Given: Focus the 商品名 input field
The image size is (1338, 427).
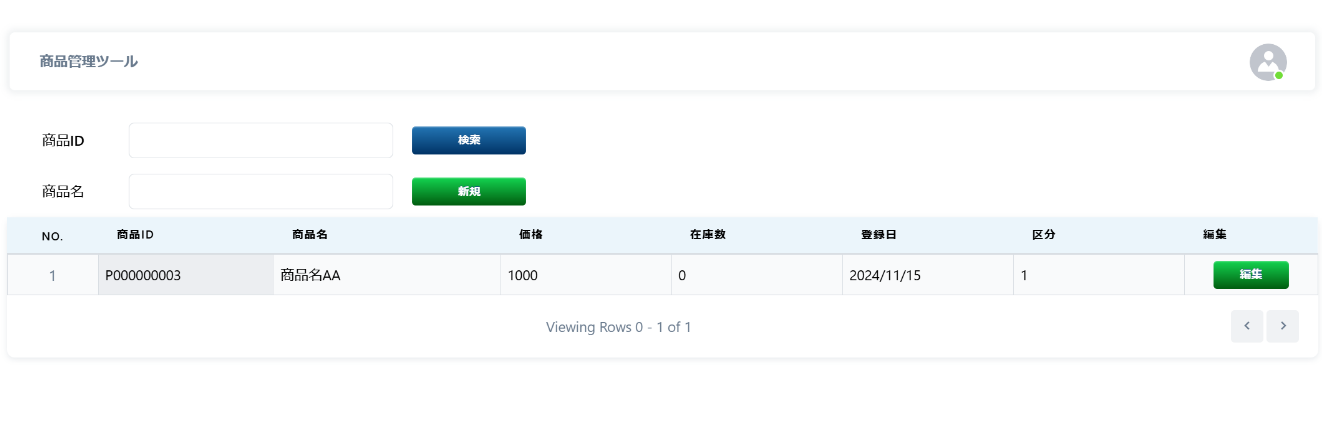Looking at the screenshot, I should pos(261,191).
